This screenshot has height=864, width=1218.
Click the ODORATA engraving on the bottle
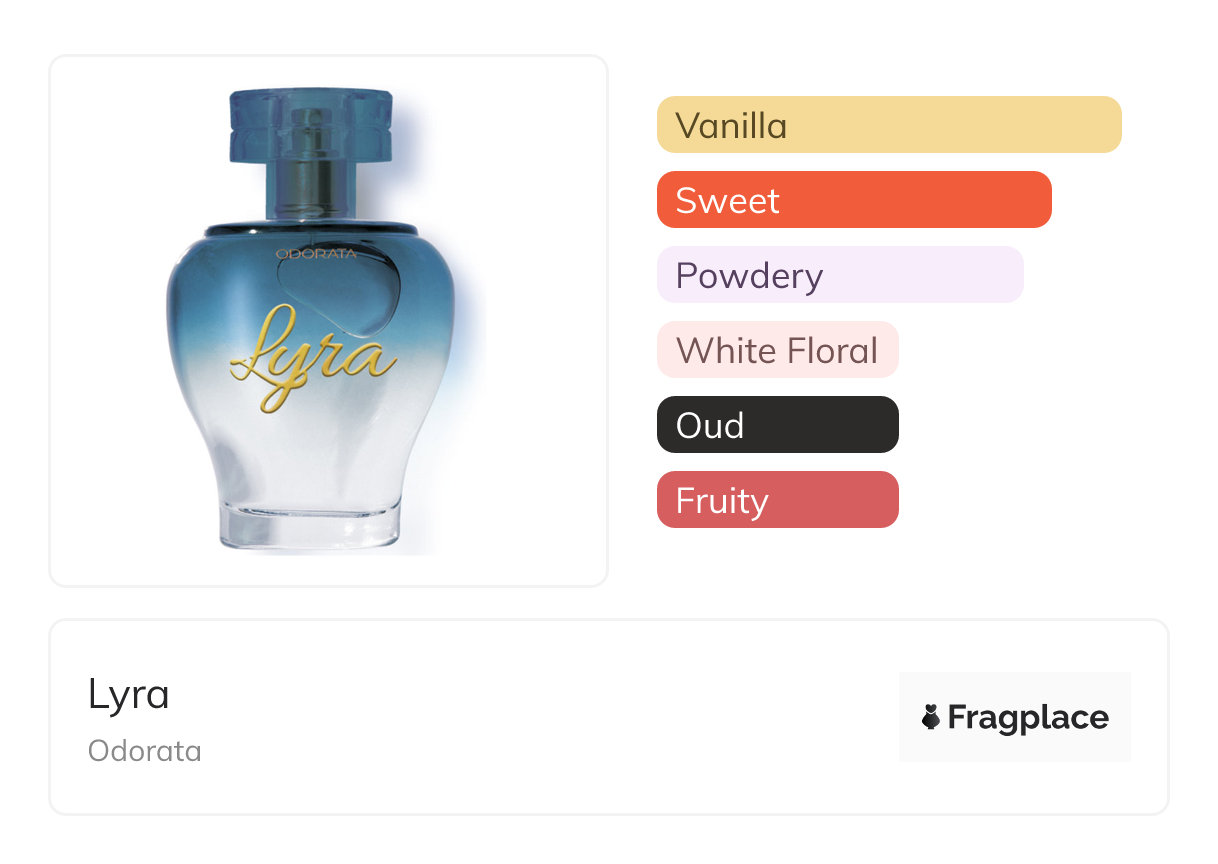tap(316, 255)
